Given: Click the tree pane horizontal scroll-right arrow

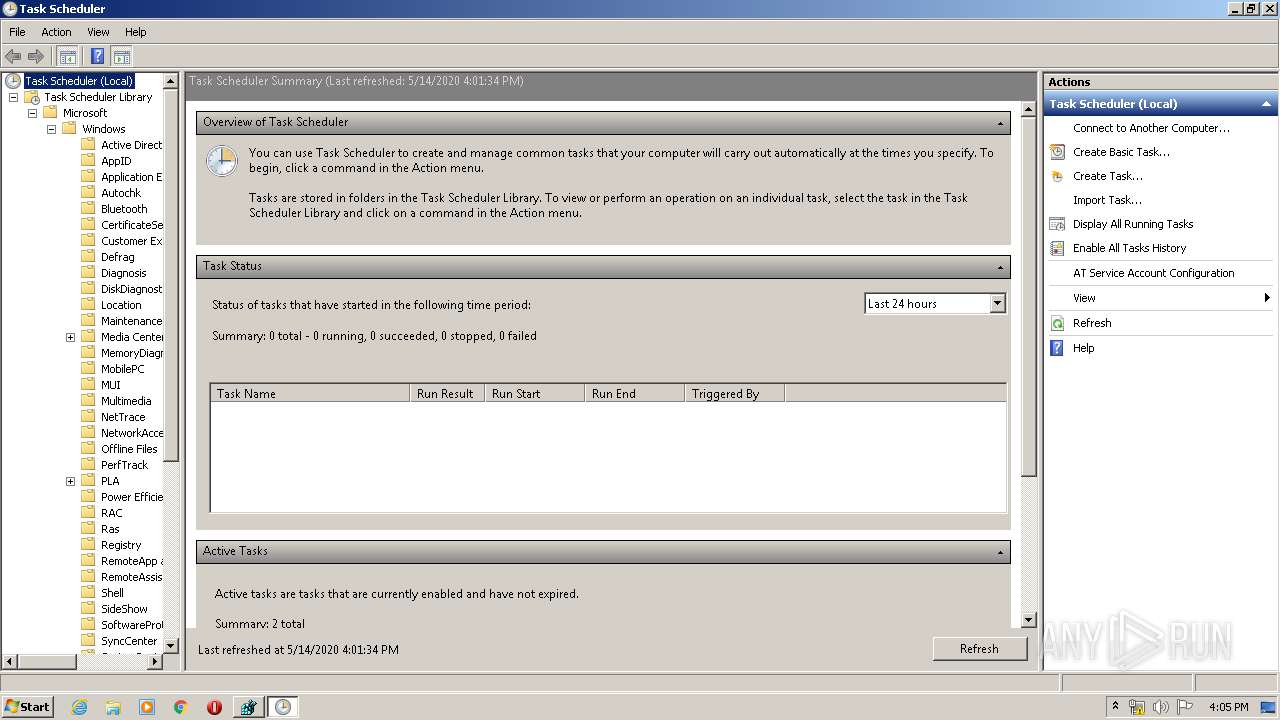Looking at the screenshot, I should (x=154, y=662).
